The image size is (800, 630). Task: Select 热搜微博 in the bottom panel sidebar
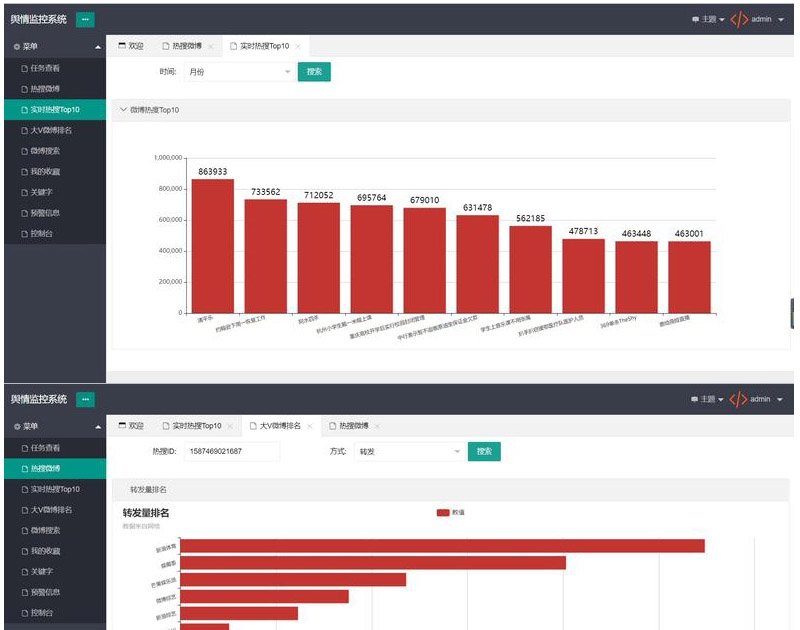click(x=55, y=468)
